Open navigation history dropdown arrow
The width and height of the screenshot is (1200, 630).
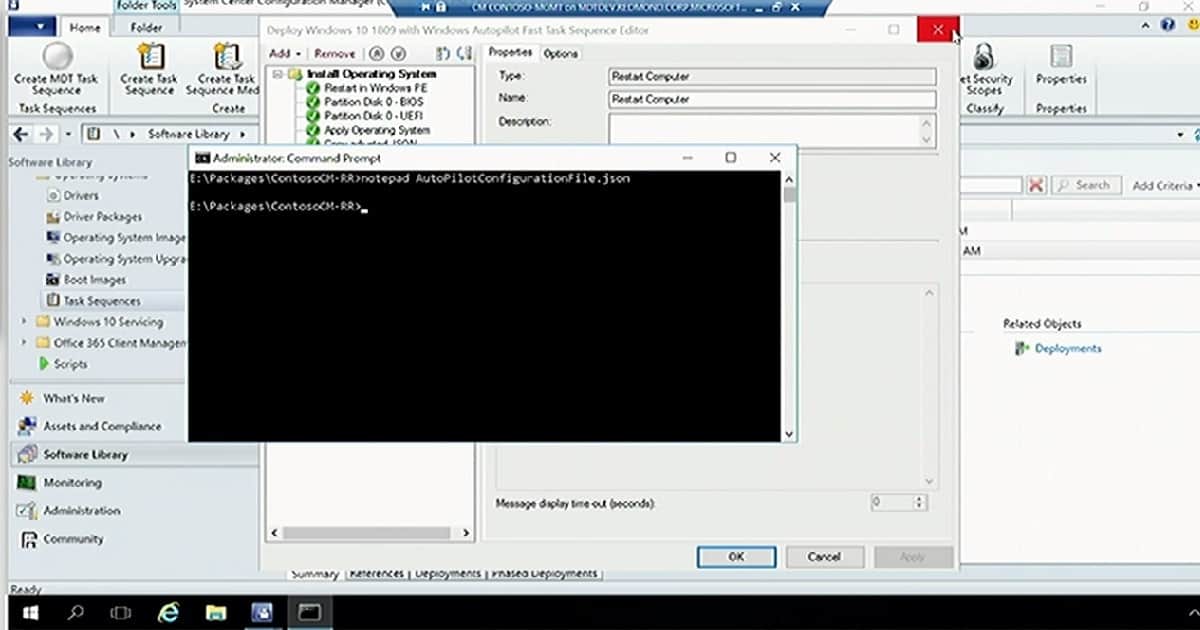[68, 134]
